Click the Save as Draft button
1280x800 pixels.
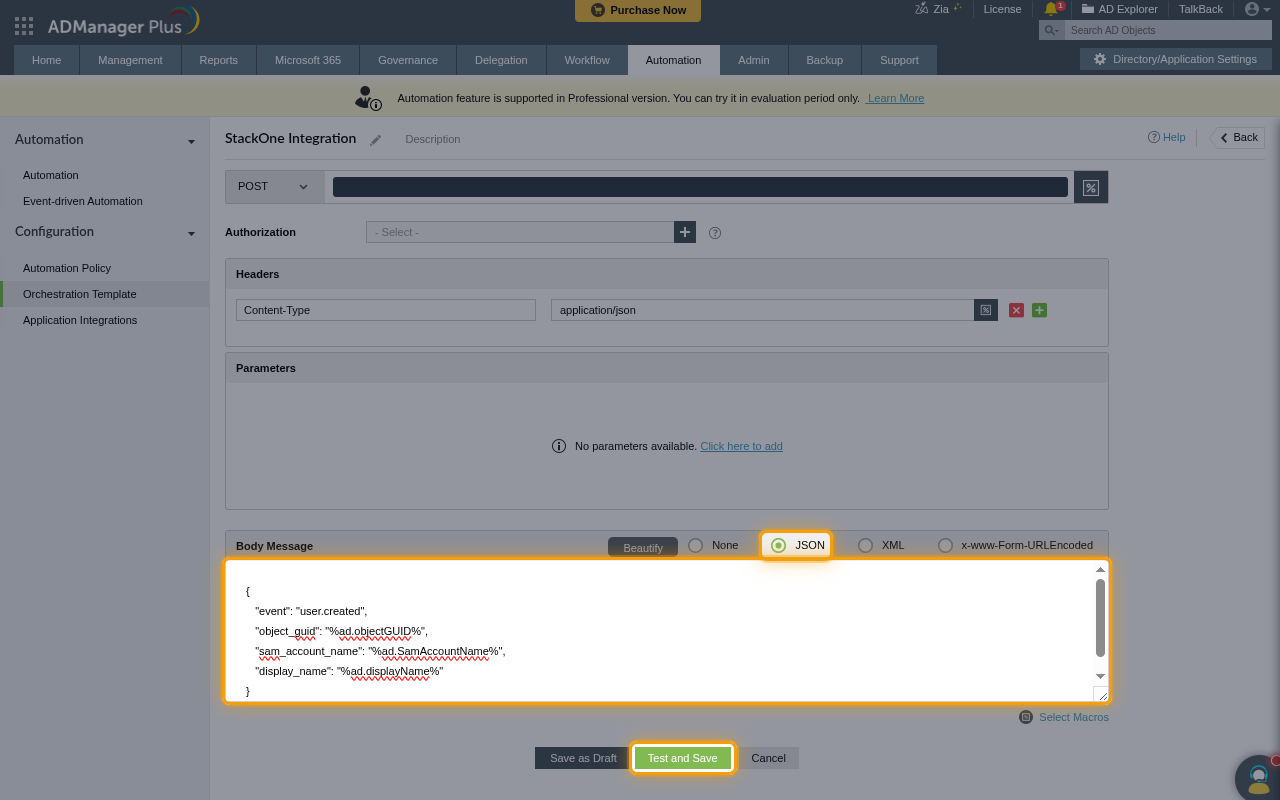583,758
